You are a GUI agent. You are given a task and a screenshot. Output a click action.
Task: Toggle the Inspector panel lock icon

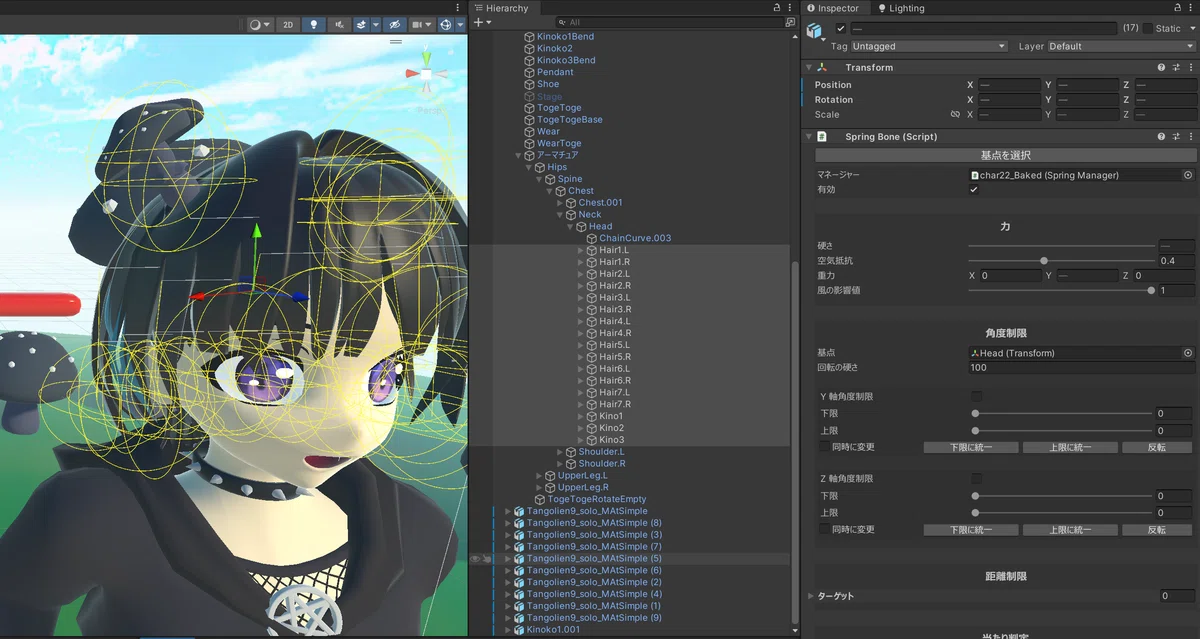click(x=1177, y=8)
